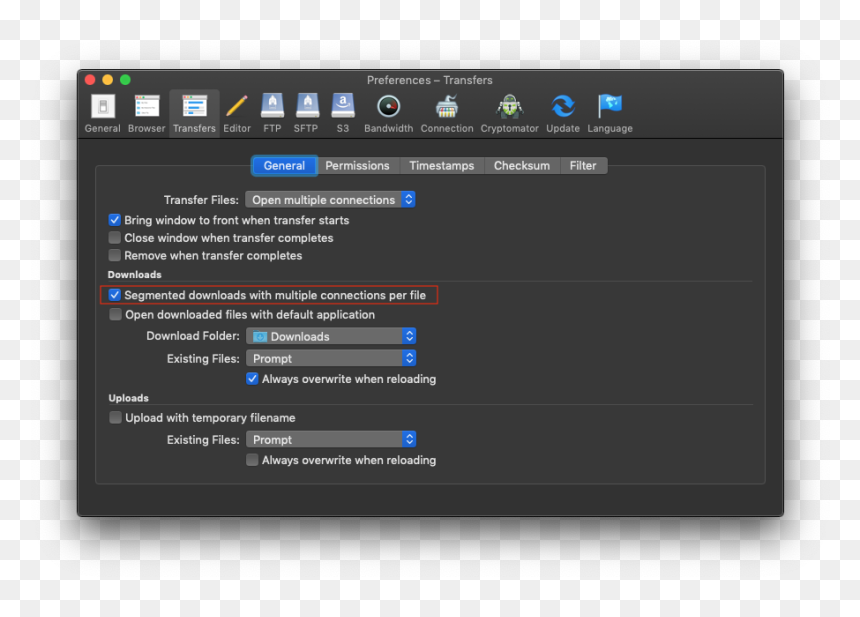Open the Update preferences pane

[563, 114]
